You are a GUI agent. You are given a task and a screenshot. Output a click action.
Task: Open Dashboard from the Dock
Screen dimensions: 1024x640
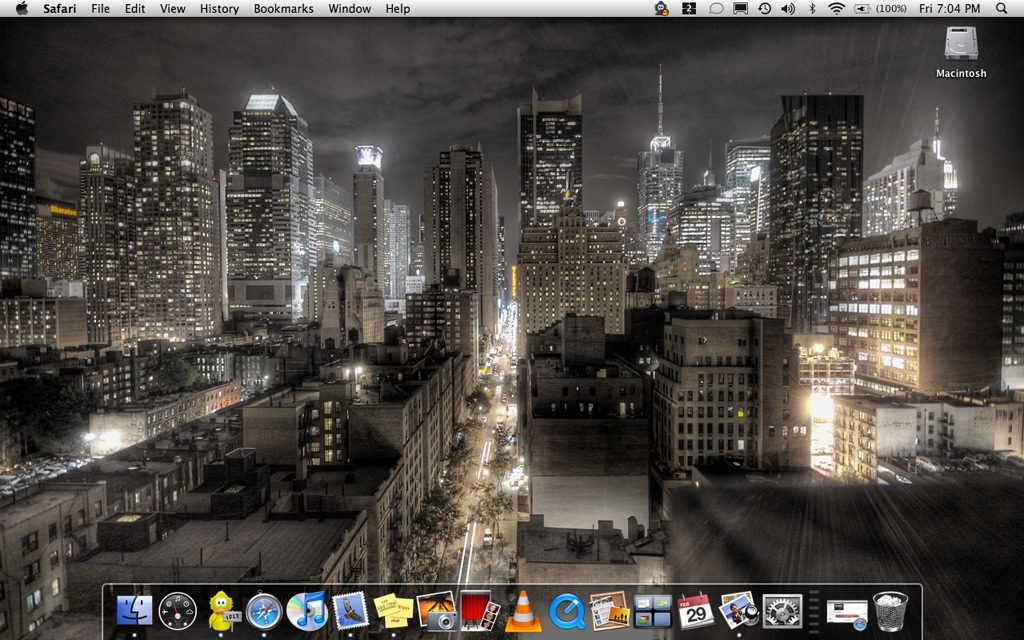click(x=178, y=611)
